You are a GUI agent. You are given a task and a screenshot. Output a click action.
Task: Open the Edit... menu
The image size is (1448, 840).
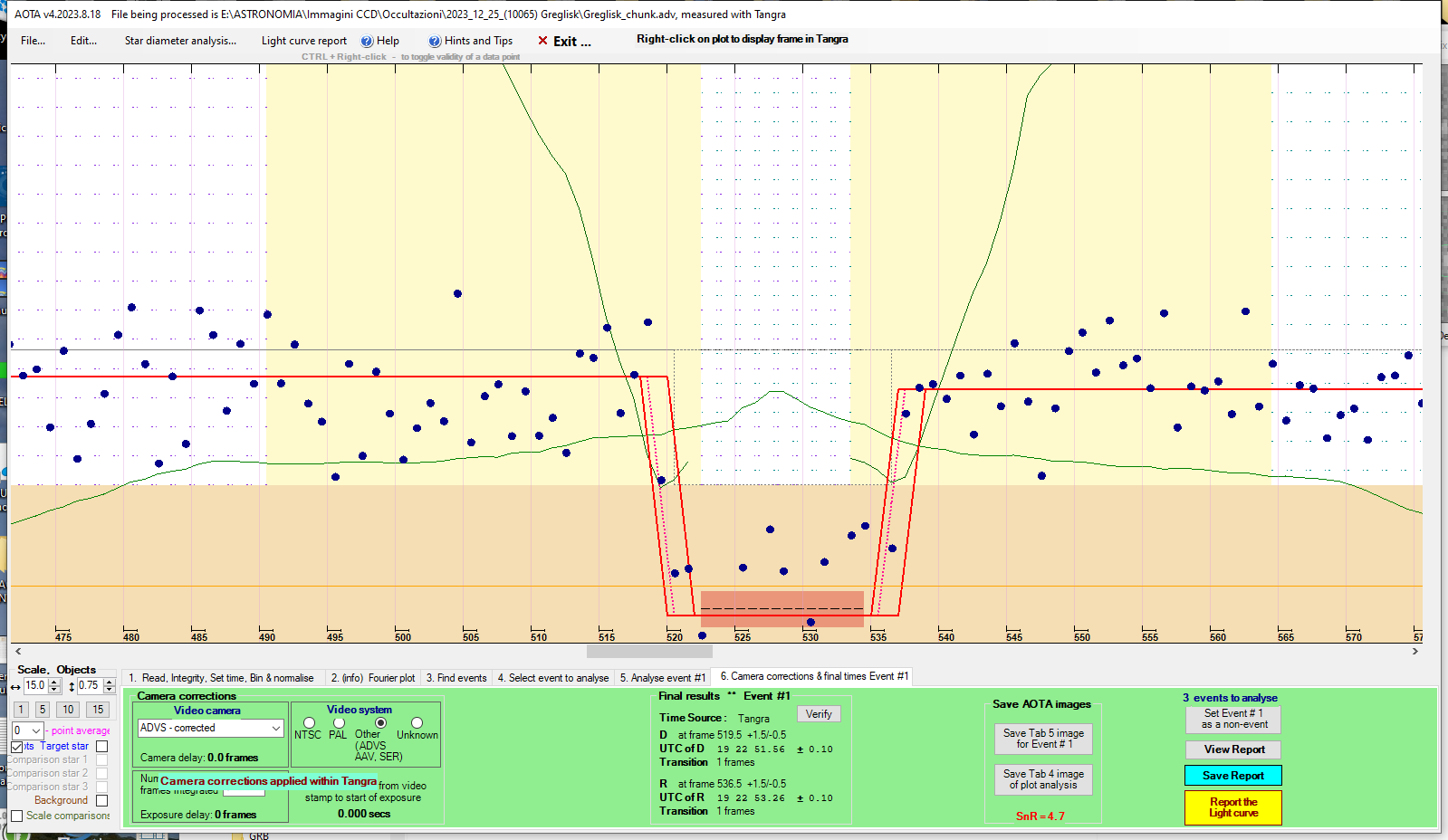84,41
